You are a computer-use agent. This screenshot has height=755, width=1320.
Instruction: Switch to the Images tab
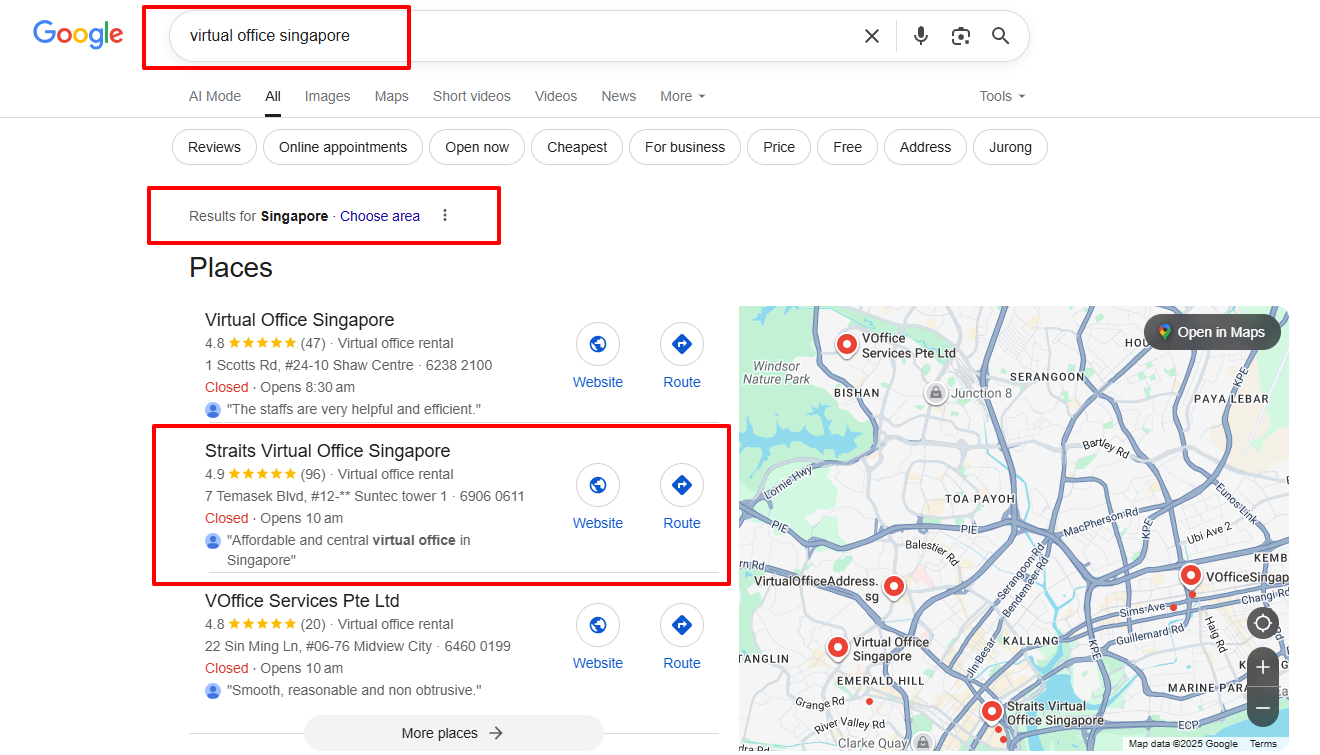pos(327,96)
